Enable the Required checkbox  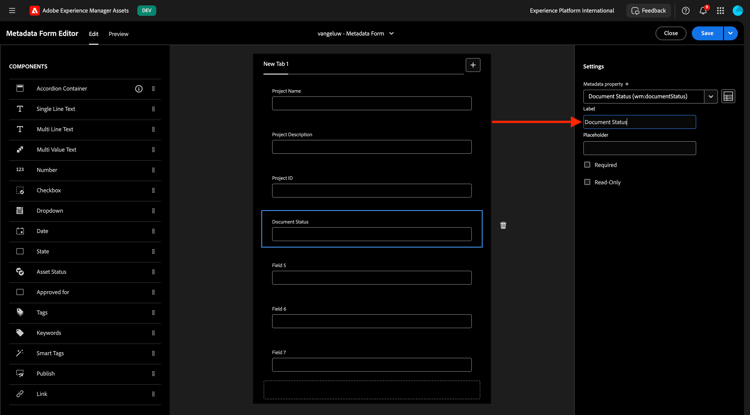click(587, 164)
